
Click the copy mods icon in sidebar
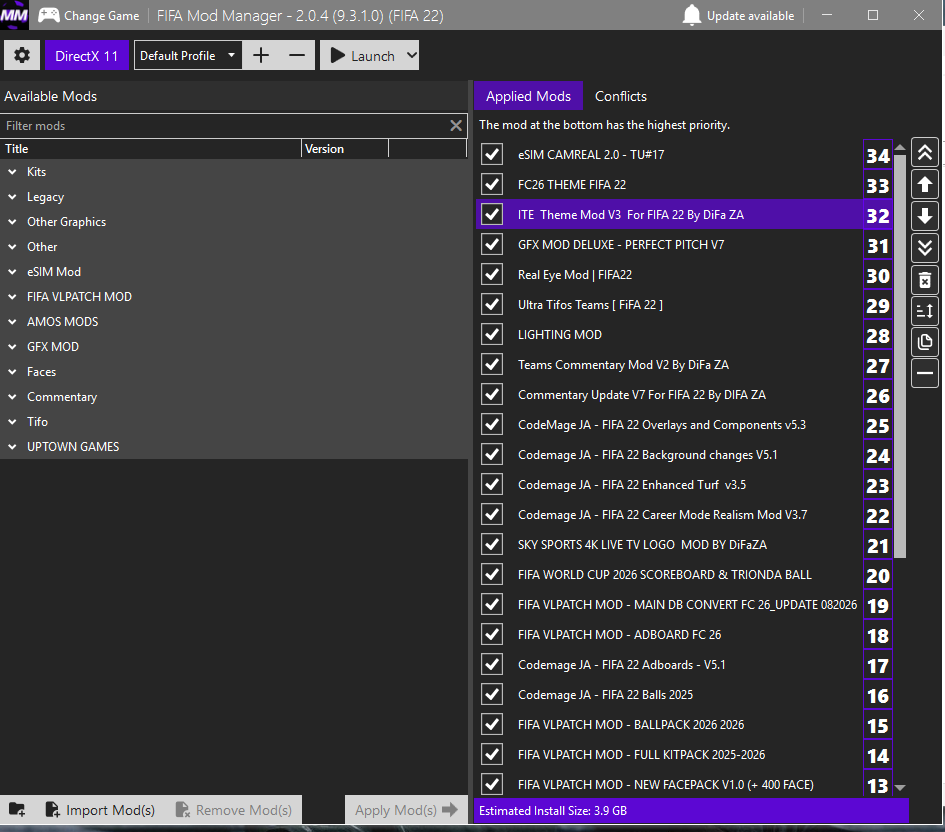pyautogui.click(x=925, y=342)
